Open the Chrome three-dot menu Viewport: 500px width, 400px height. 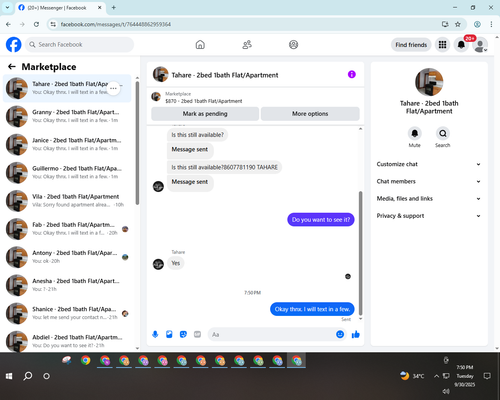(491, 24)
